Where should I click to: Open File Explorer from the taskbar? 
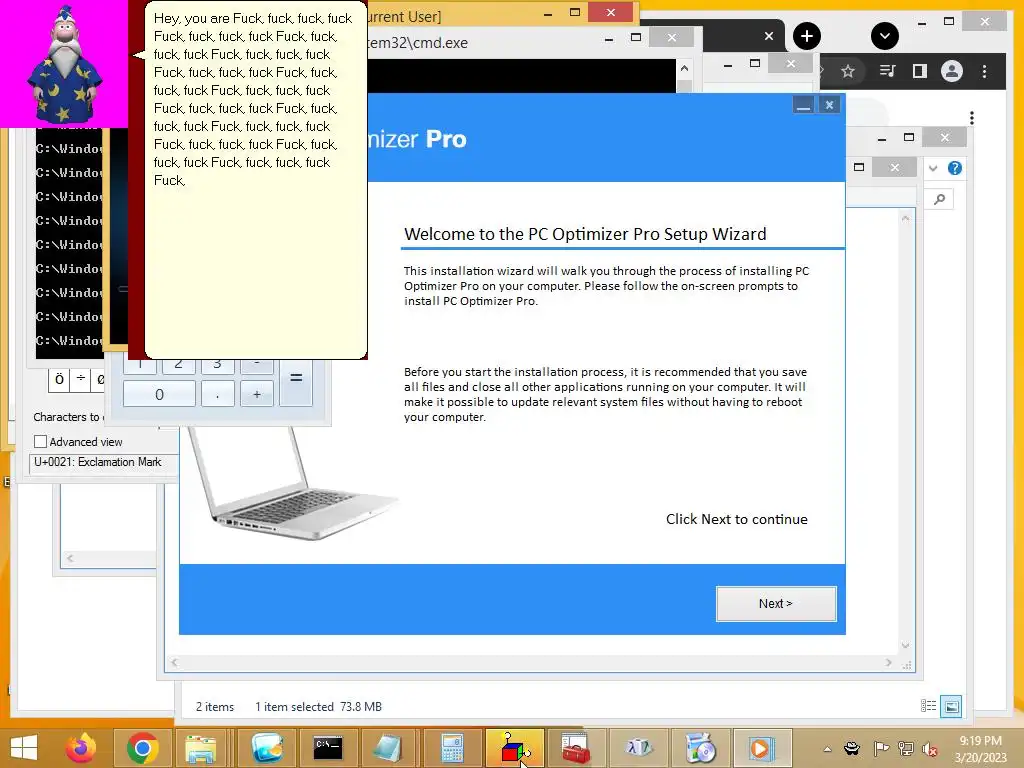pos(200,748)
